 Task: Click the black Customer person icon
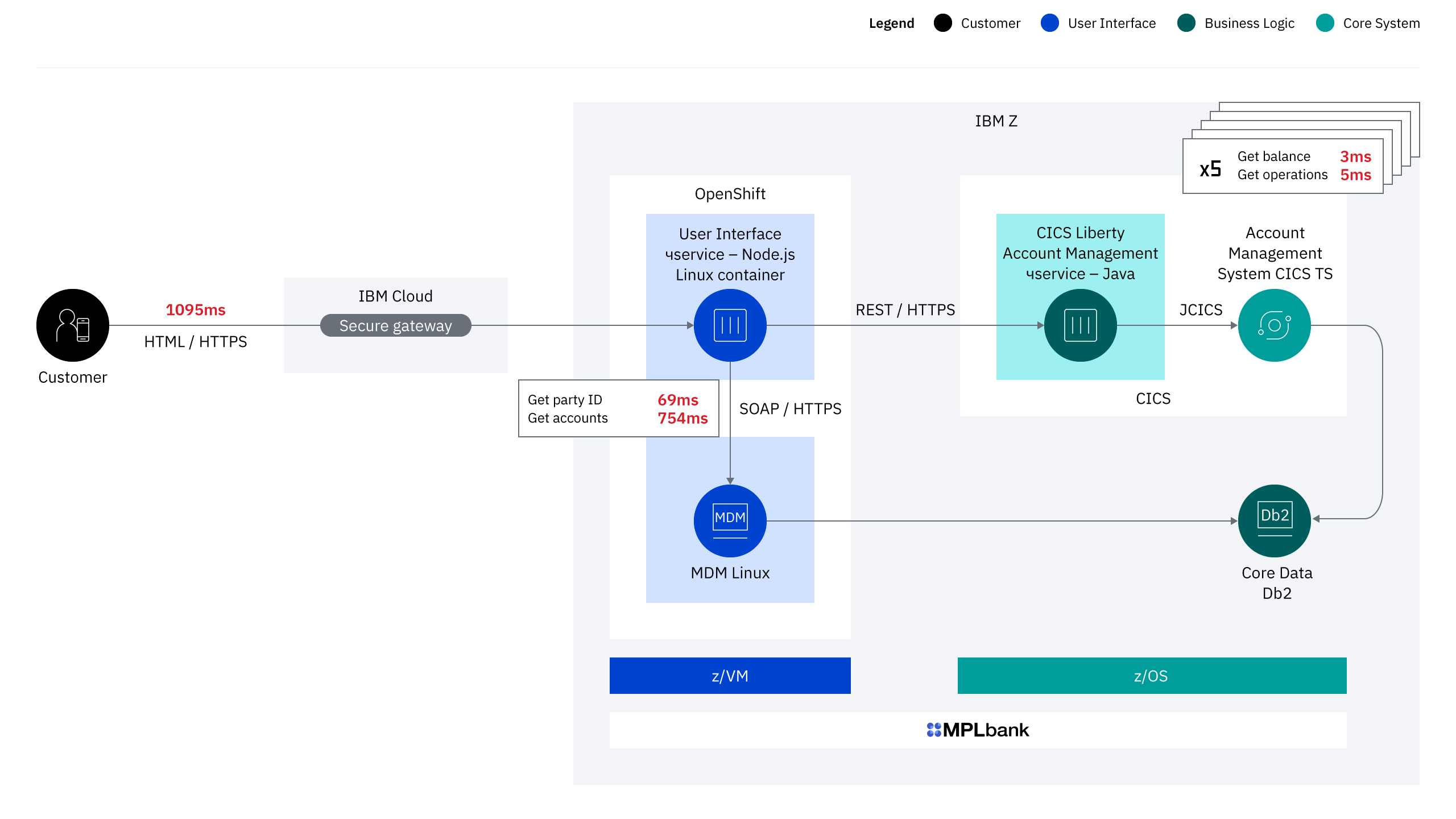tap(72, 325)
